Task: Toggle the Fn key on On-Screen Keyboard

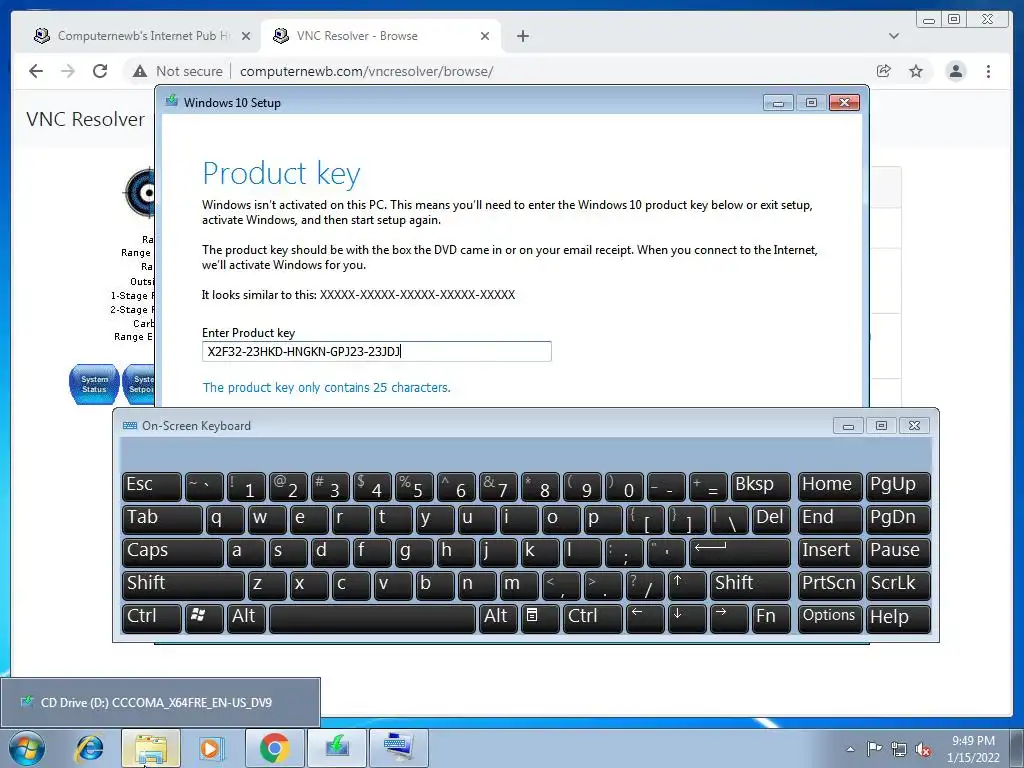Action: (771, 618)
